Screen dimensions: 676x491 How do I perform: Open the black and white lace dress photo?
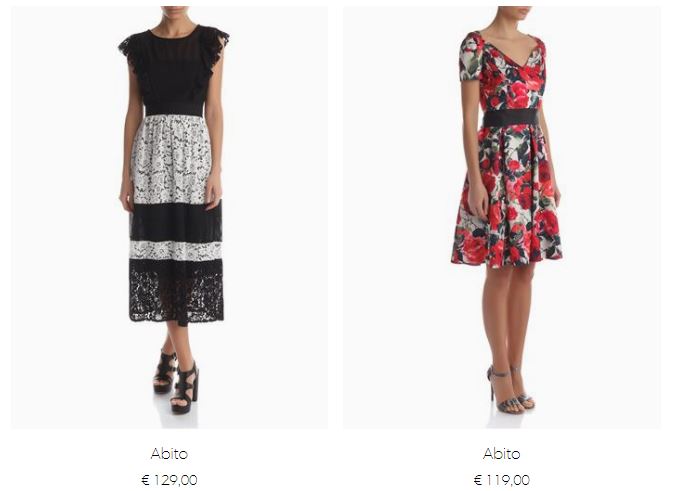point(169,217)
